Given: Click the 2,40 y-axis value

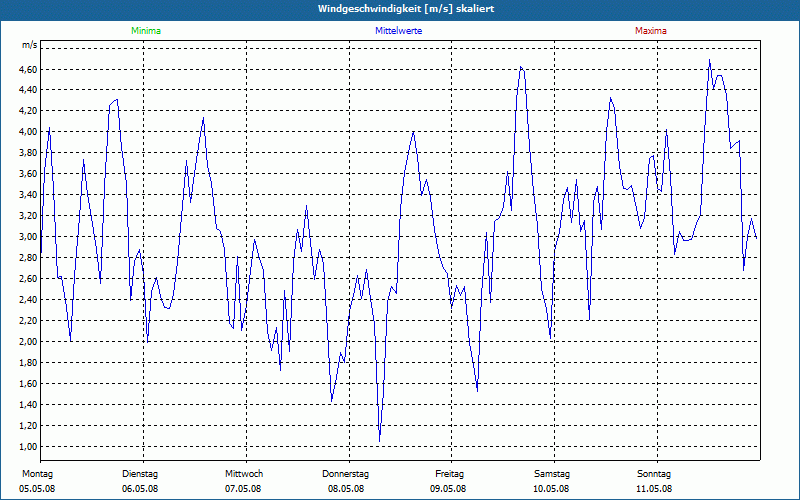Looking at the screenshot, I should (30, 299).
